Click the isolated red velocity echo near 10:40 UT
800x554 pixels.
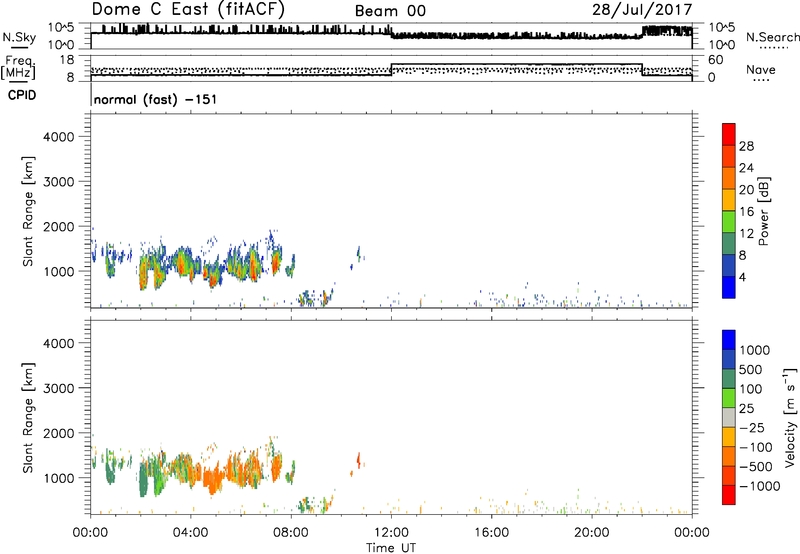click(359, 461)
